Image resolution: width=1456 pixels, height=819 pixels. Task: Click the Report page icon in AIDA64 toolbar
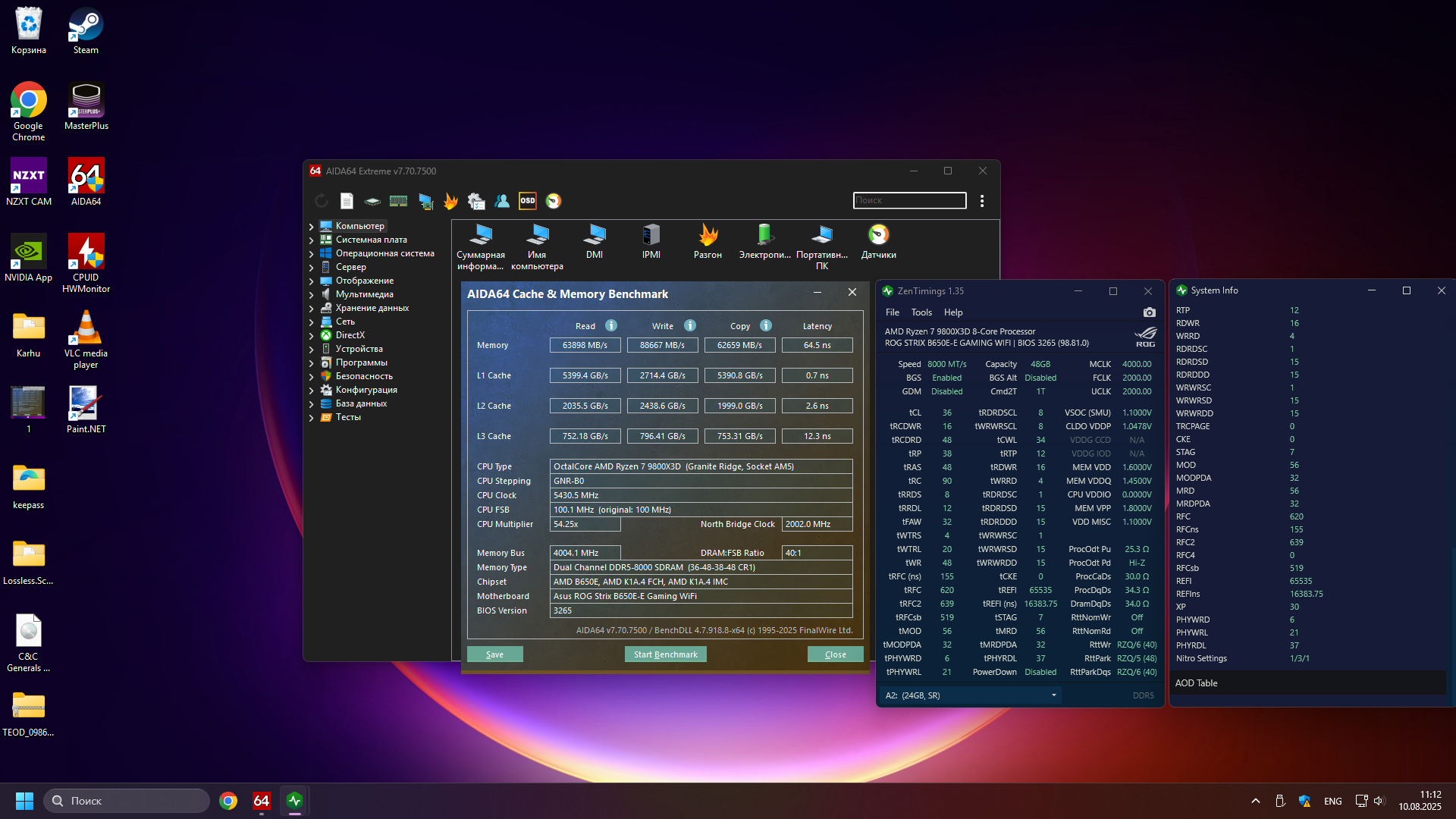pos(347,201)
